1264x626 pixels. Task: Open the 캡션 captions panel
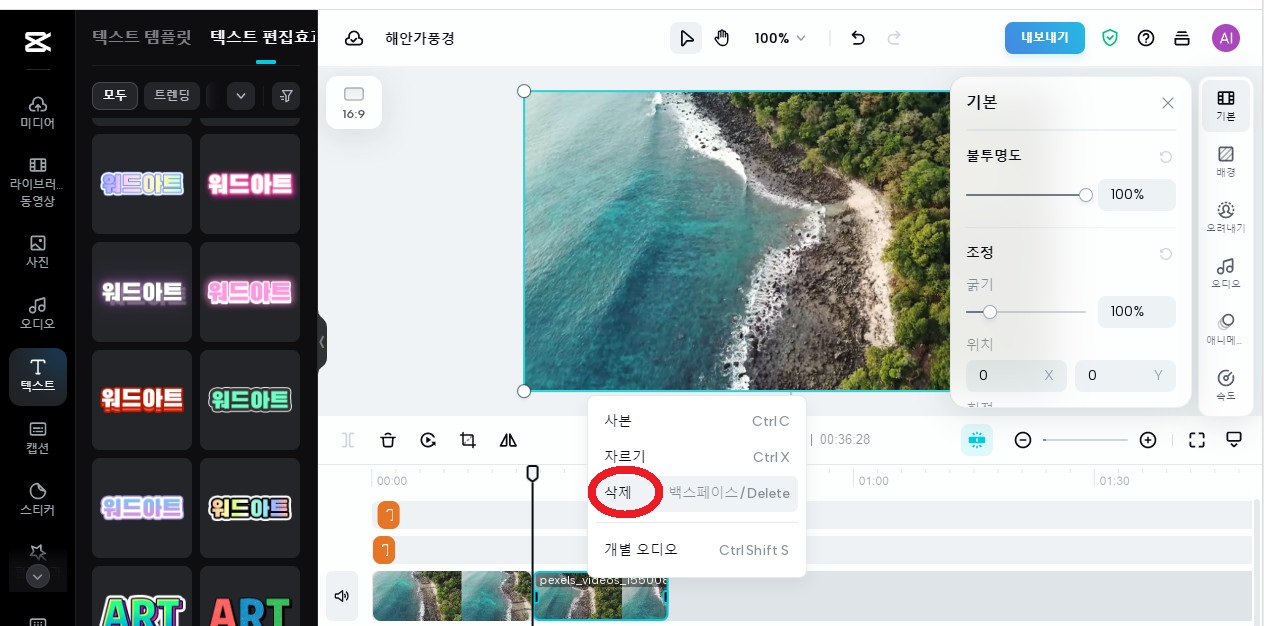pos(37,438)
